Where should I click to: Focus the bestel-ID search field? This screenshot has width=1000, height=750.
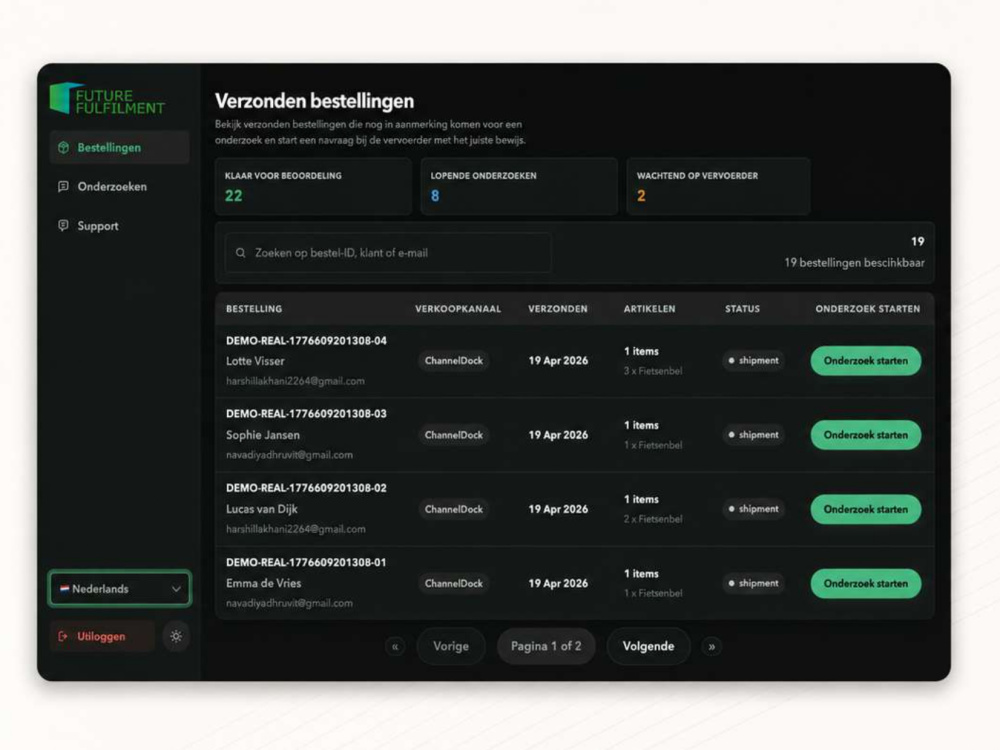click(x=388, y=253)
